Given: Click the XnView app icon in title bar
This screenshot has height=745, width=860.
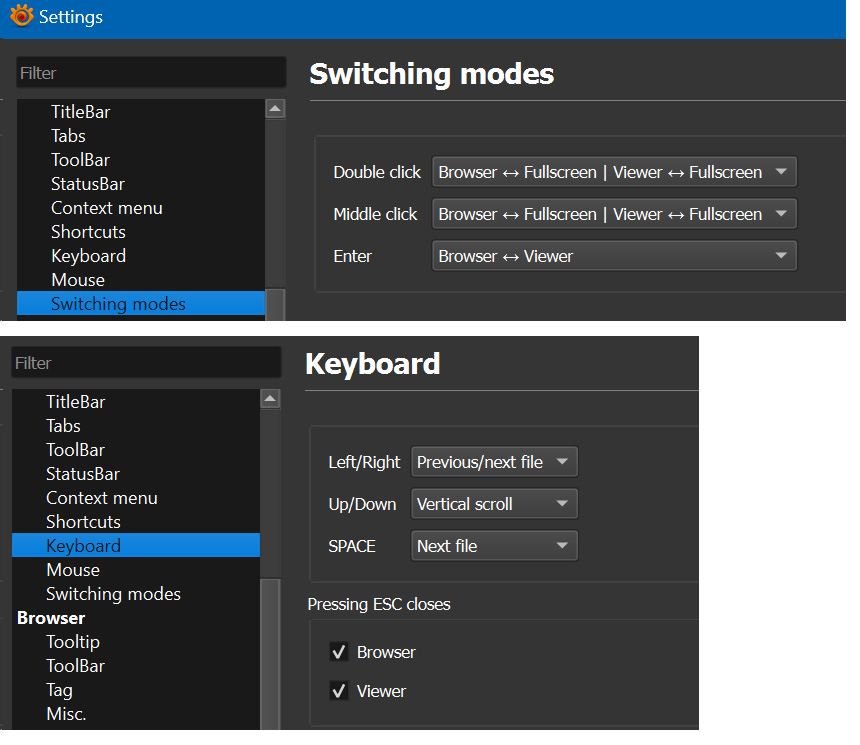Looking at the screenshot, I should pos(21,17).
